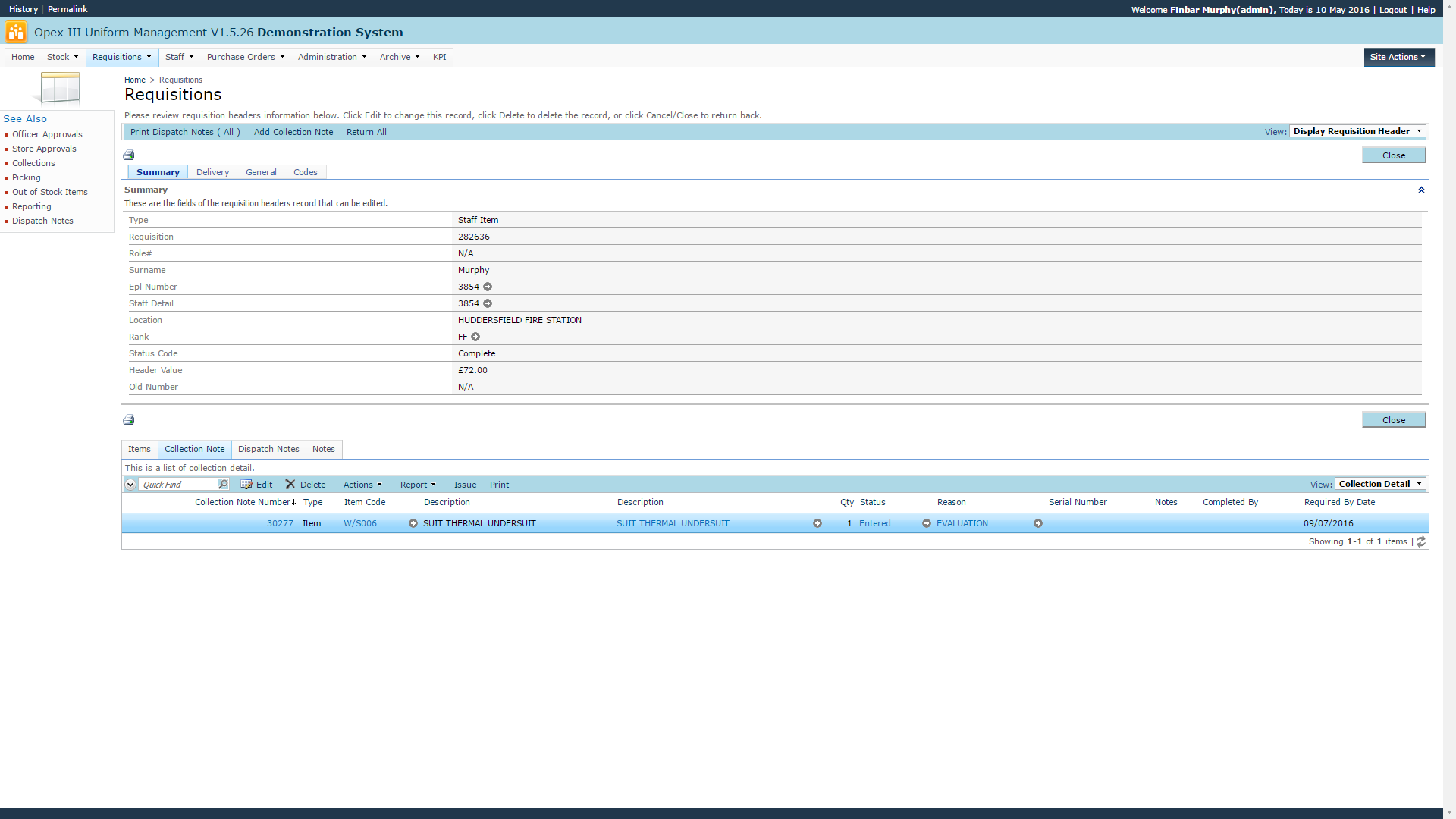Image resolution: width=1456 pixels, height=819 pixels.
Task: Click the Add Collection Note link
Action: tap(293, 132)
